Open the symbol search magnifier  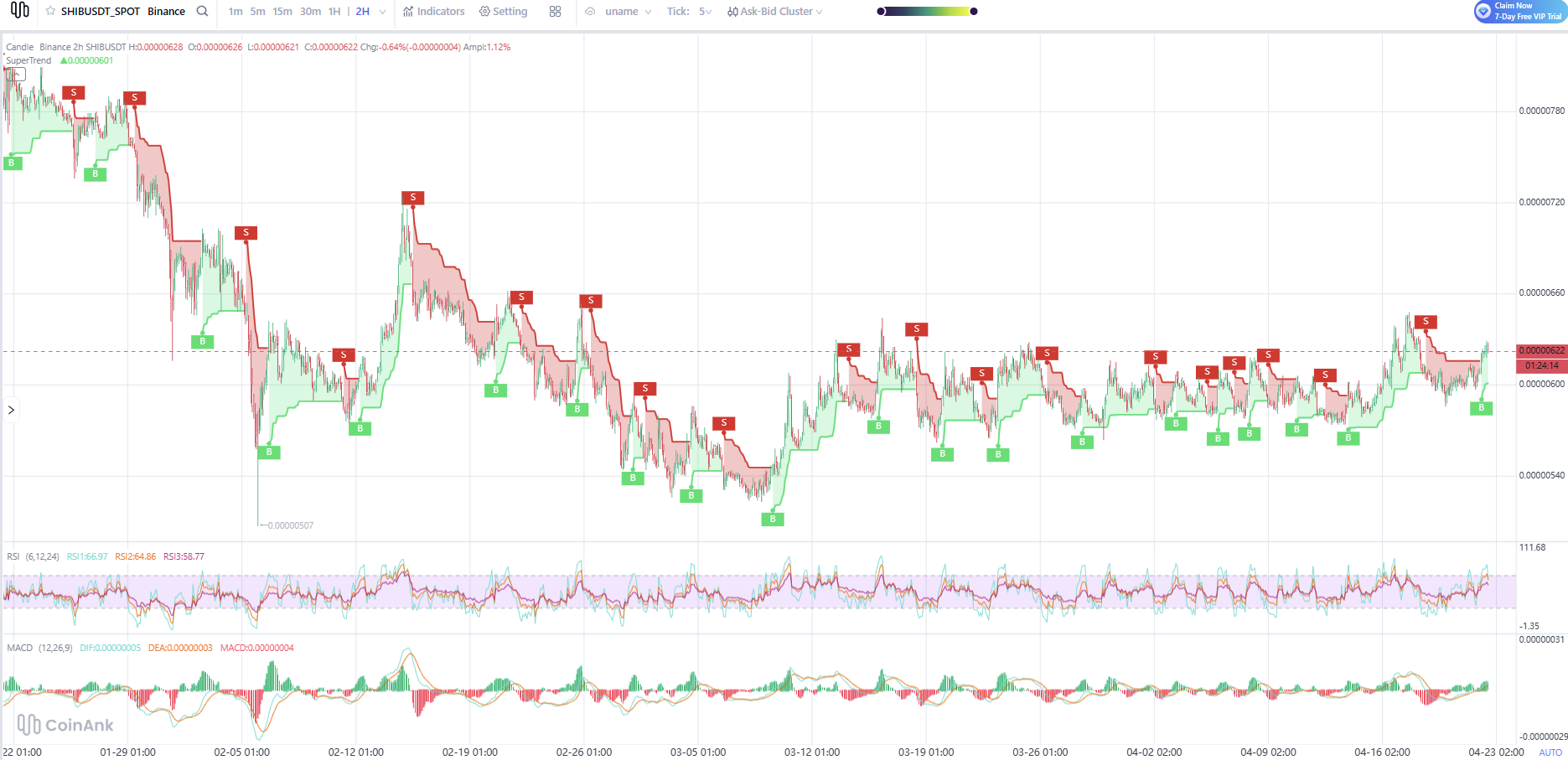coord(202,11)
